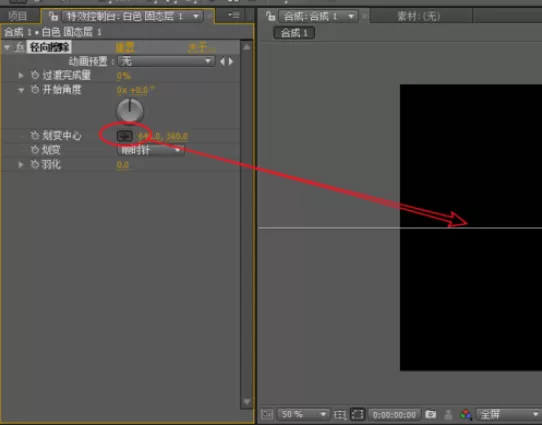Click the 开始角度 angle dial
The image size is (542, 425).
pos(130,111)
